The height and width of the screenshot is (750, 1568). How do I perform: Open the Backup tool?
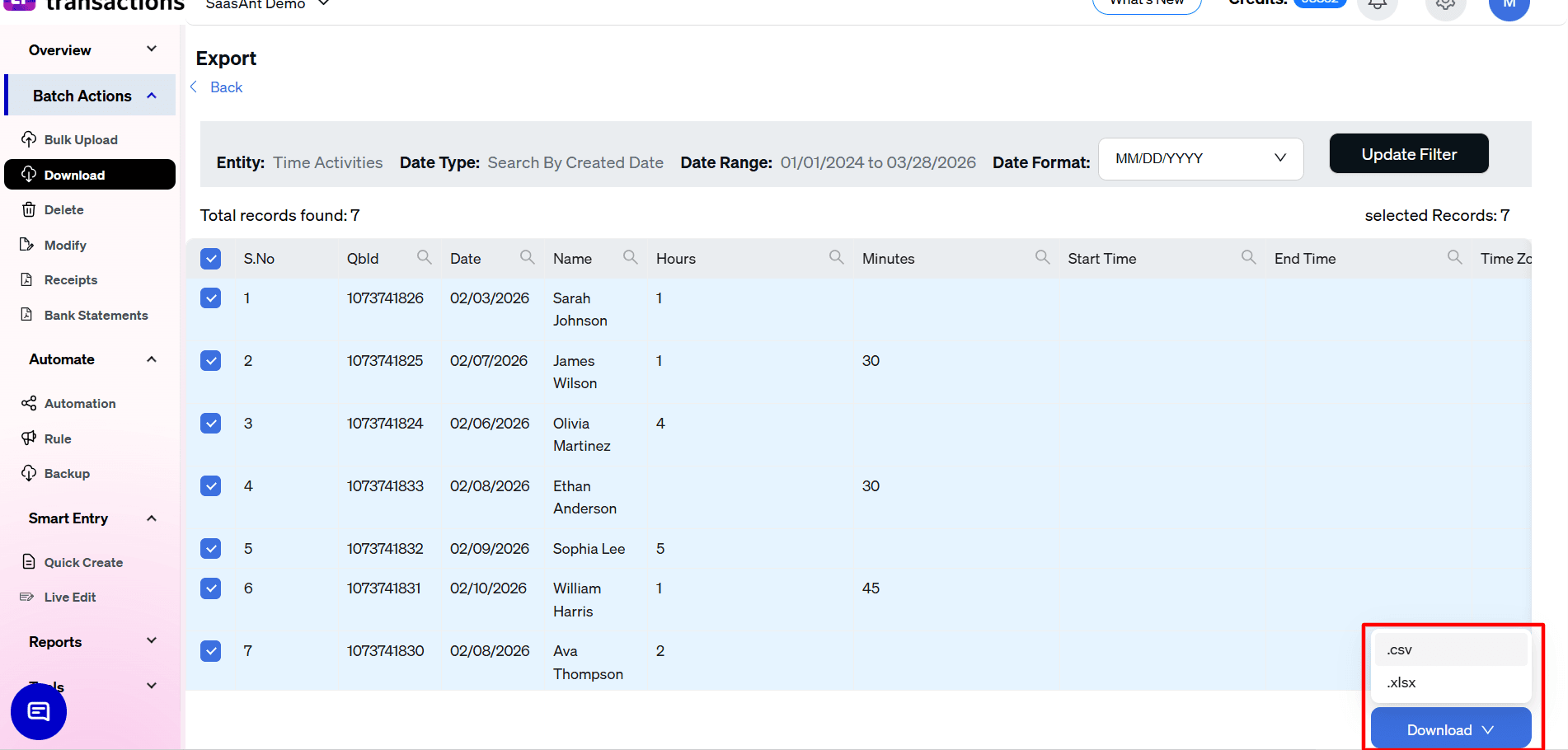tap(67, 473)
